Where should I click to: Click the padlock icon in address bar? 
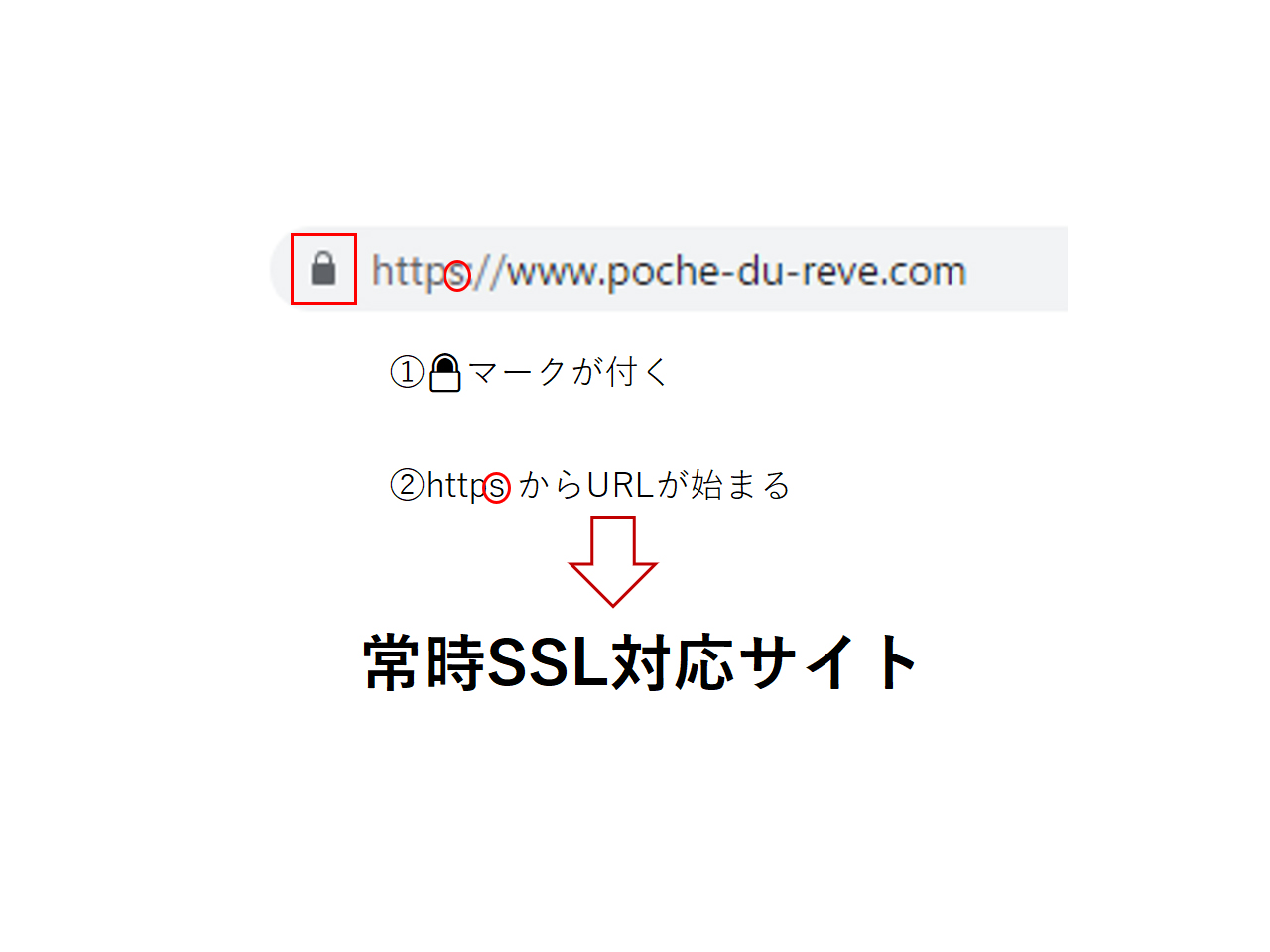click(x=323, y=268)
